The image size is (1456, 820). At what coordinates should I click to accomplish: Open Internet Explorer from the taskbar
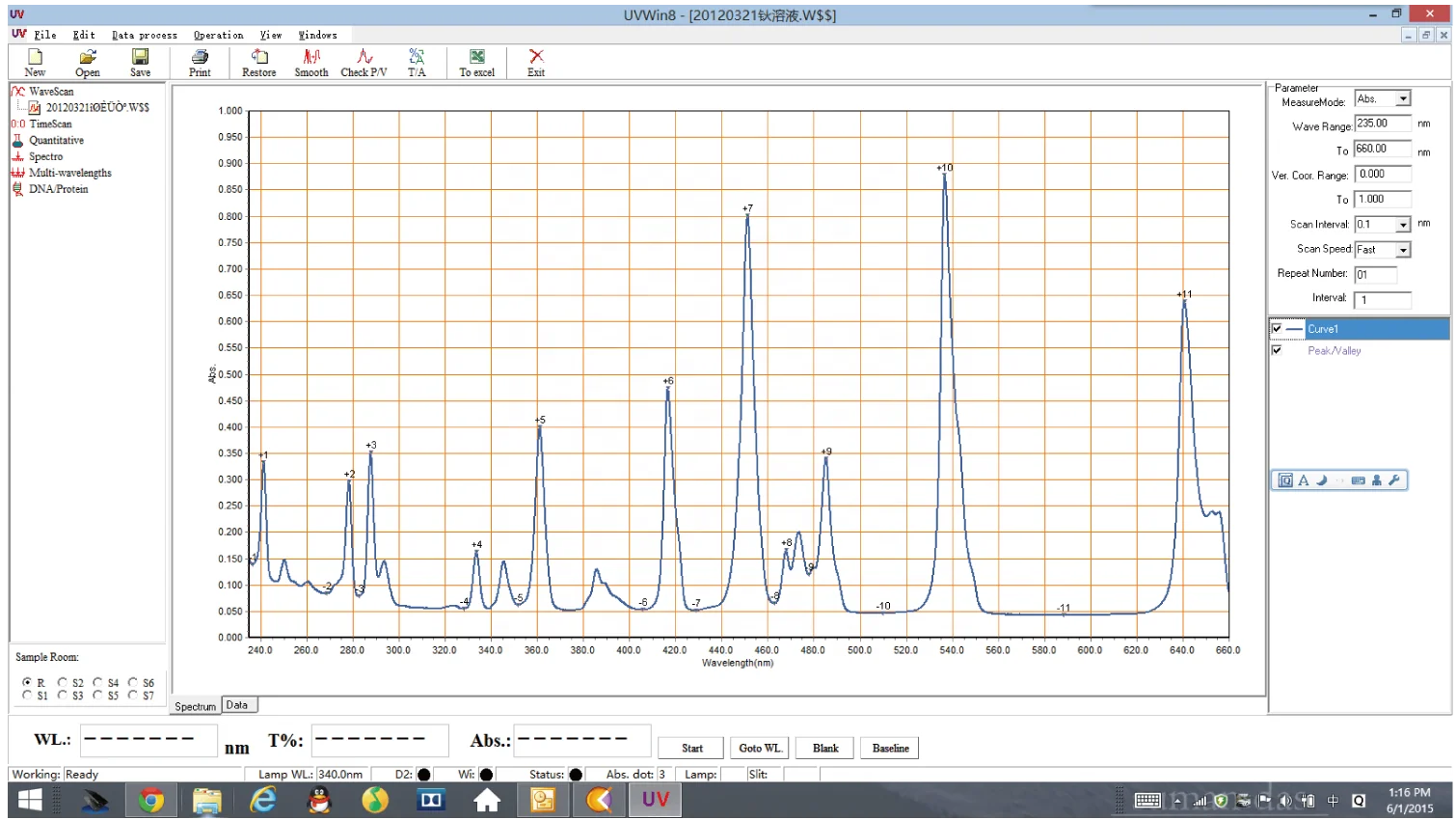[262, 801]
